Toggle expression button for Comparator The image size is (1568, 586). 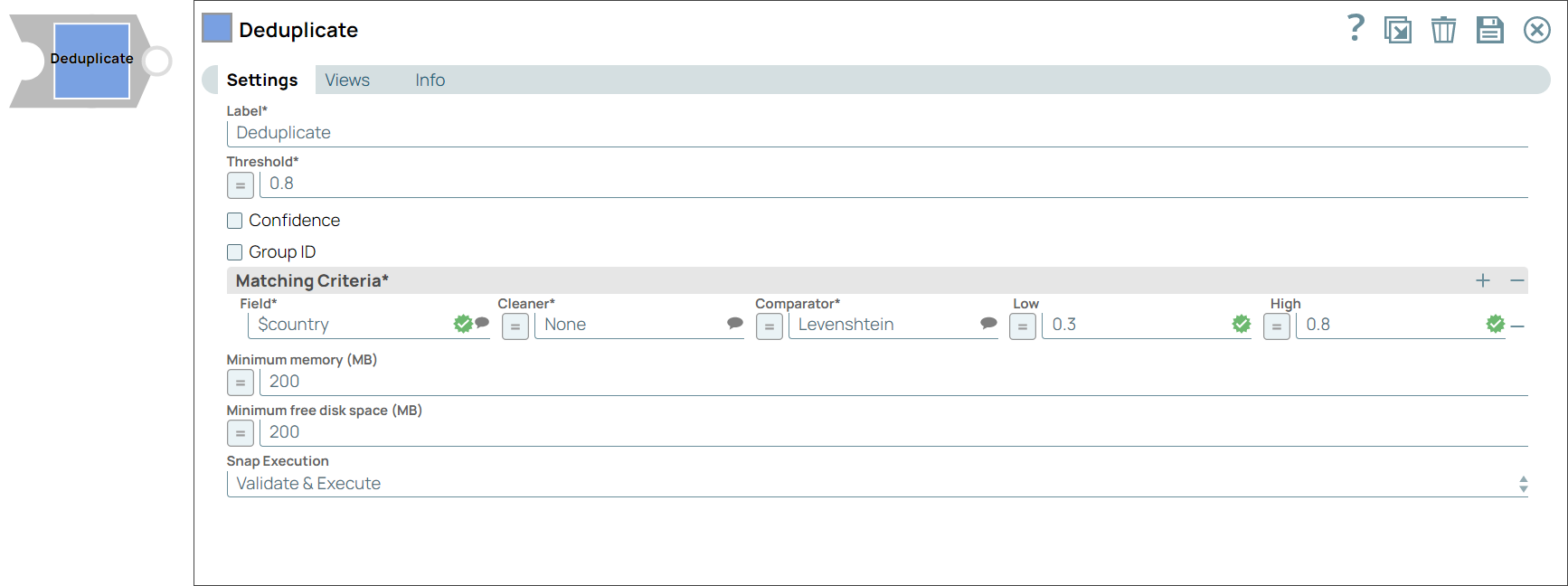(x=770, y=326)
